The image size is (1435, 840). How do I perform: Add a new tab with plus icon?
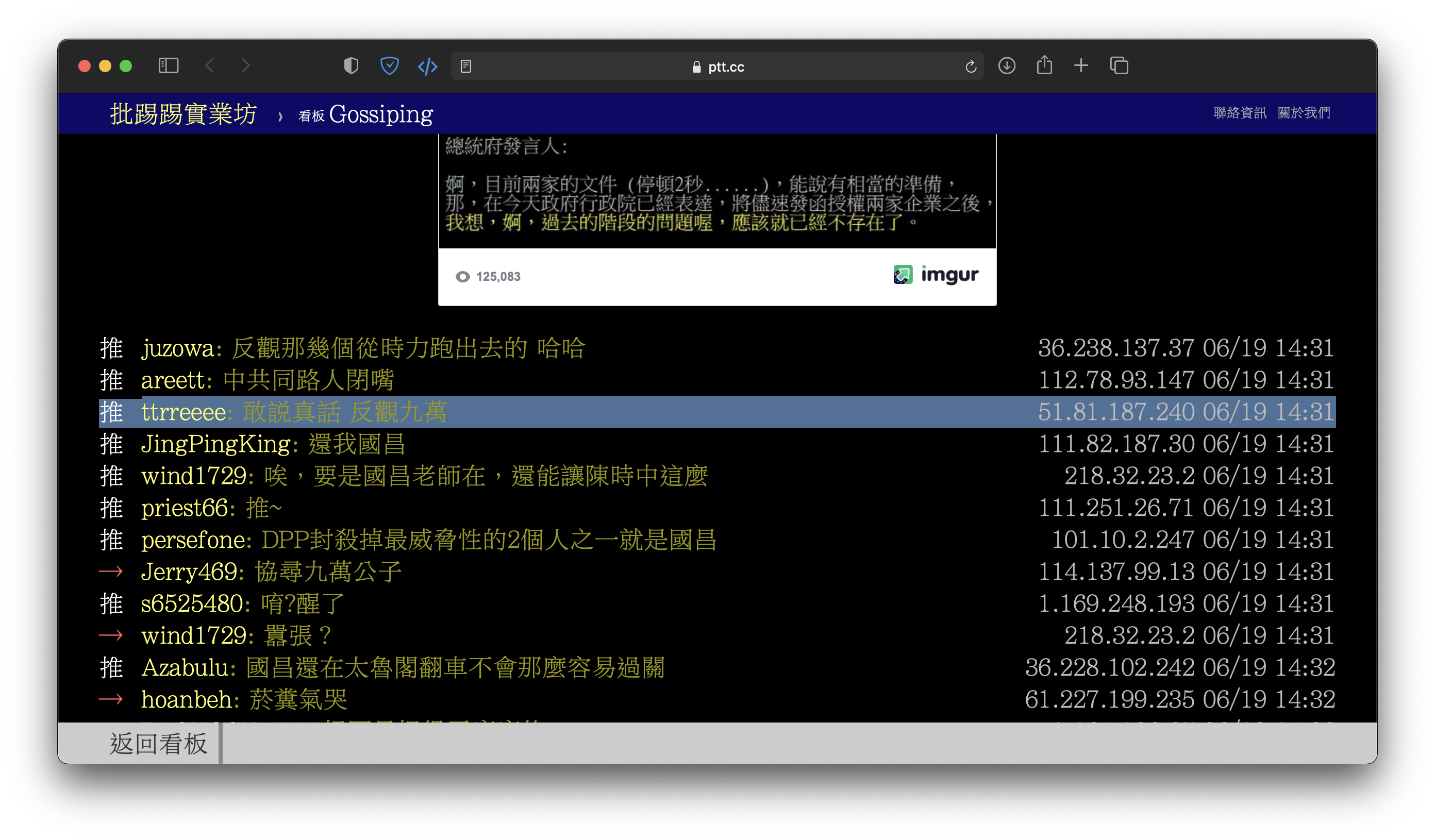pyautogui.click(x=1081, y=66)
